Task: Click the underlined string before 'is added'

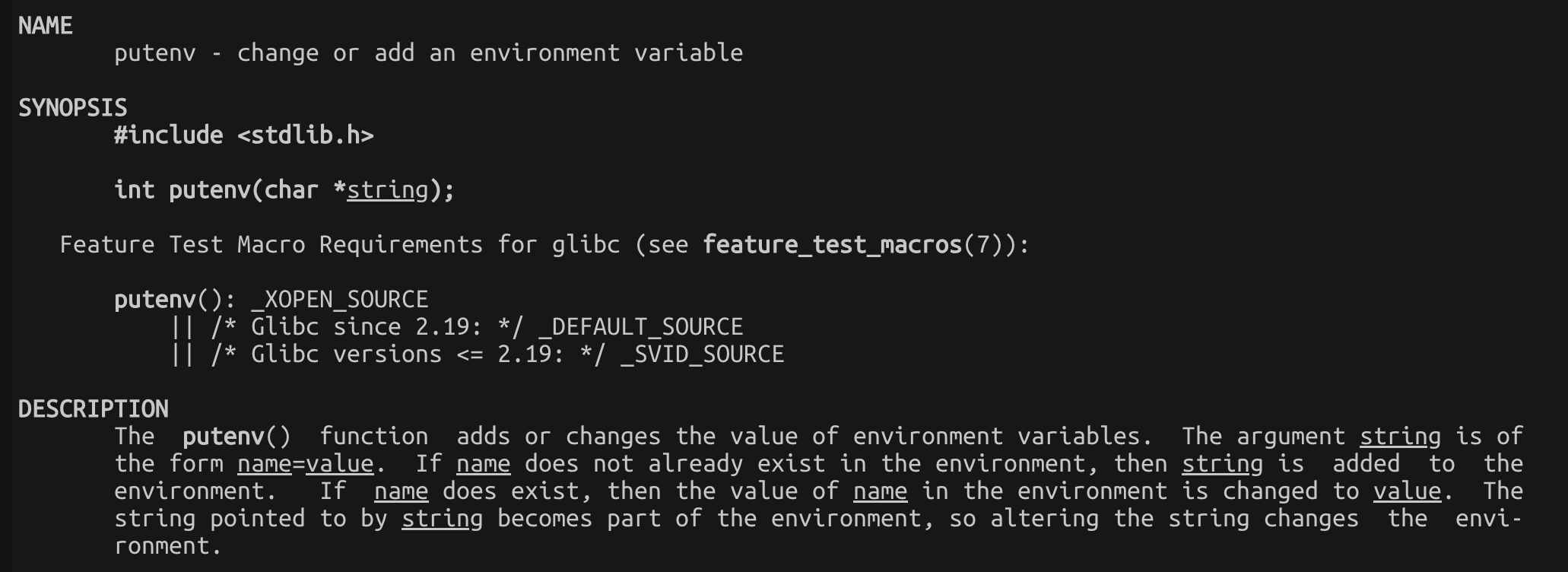Action: tap(1223, 464)
